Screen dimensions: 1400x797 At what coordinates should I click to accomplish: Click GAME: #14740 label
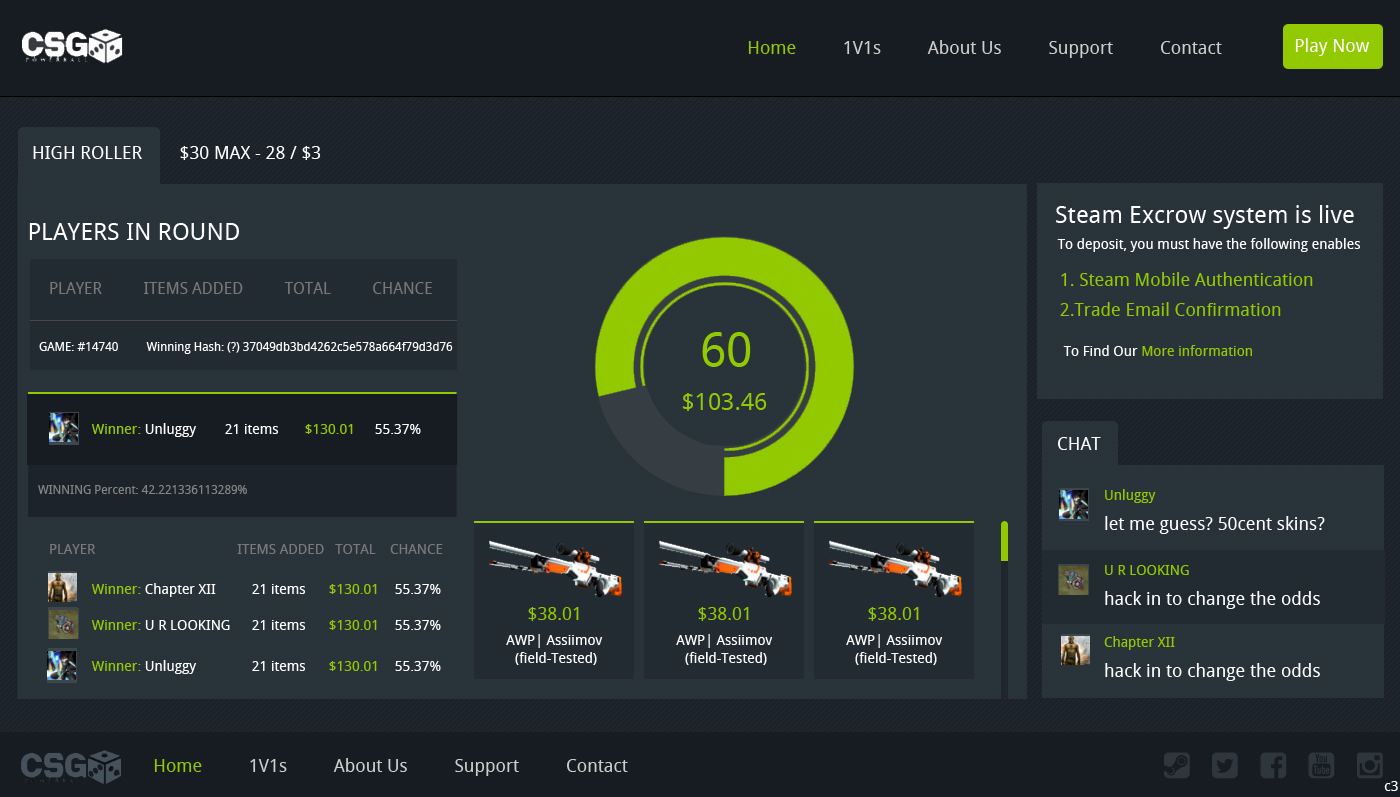(79, 347)
